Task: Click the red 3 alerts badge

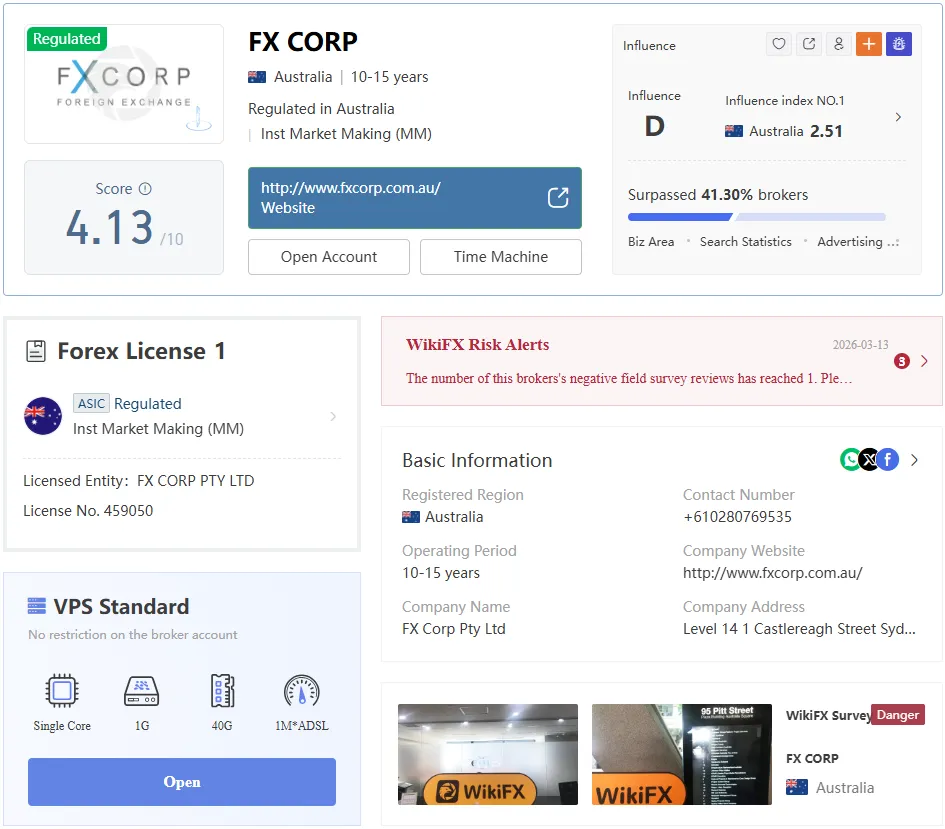Action: click(902, 361)
